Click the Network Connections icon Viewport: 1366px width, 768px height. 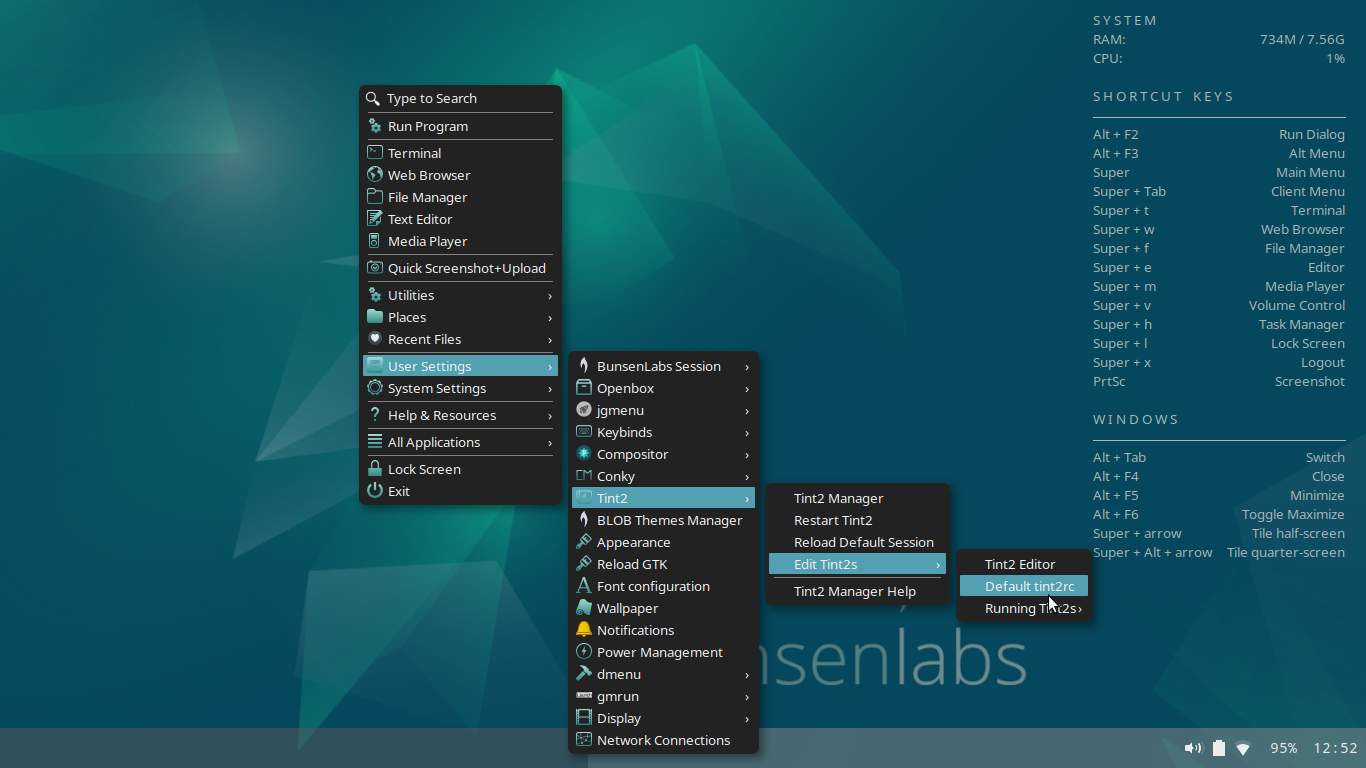(584, 740)
